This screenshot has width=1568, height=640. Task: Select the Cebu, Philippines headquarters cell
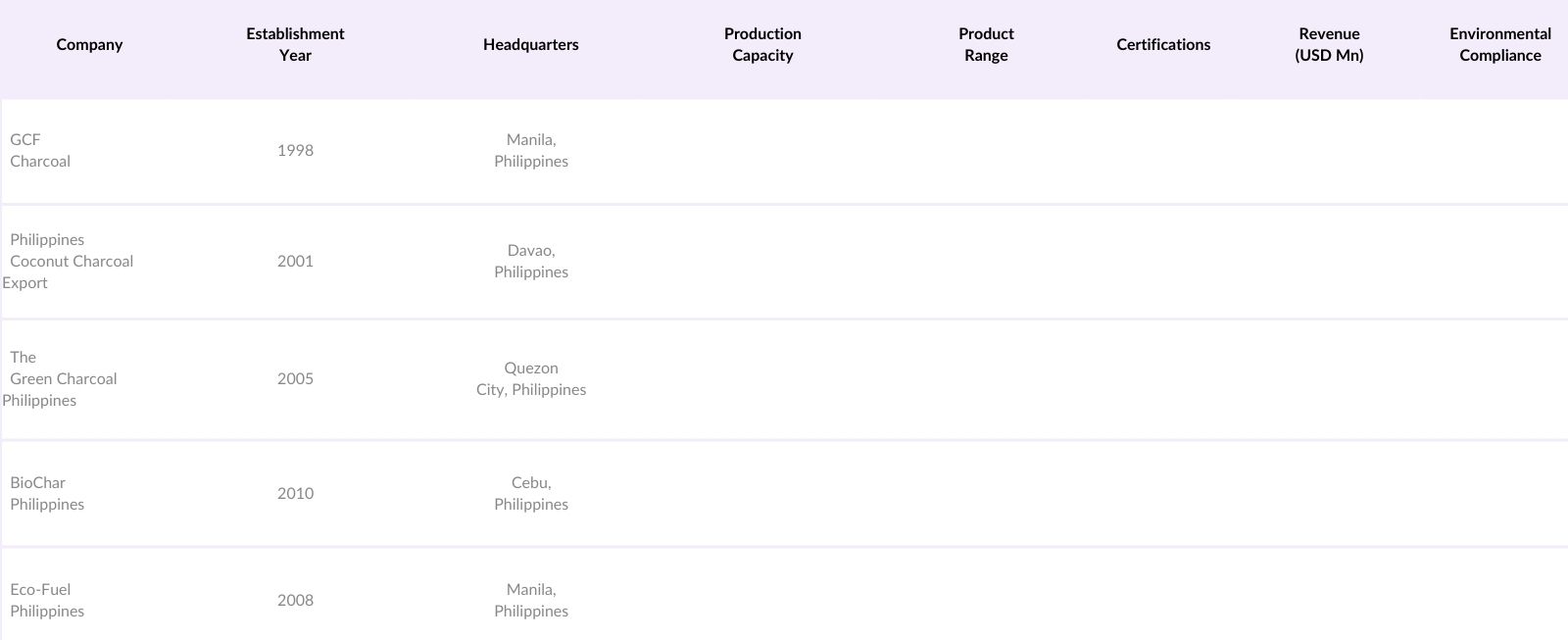pos(531,494)
